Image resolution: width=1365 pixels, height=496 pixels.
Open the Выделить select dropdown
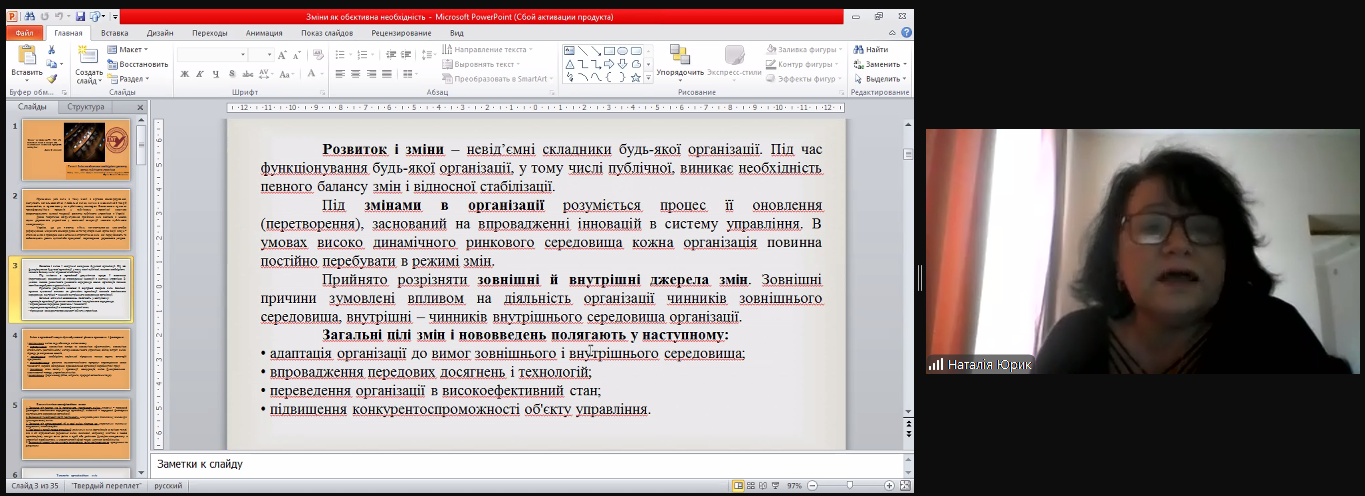[x=880, y=78]
